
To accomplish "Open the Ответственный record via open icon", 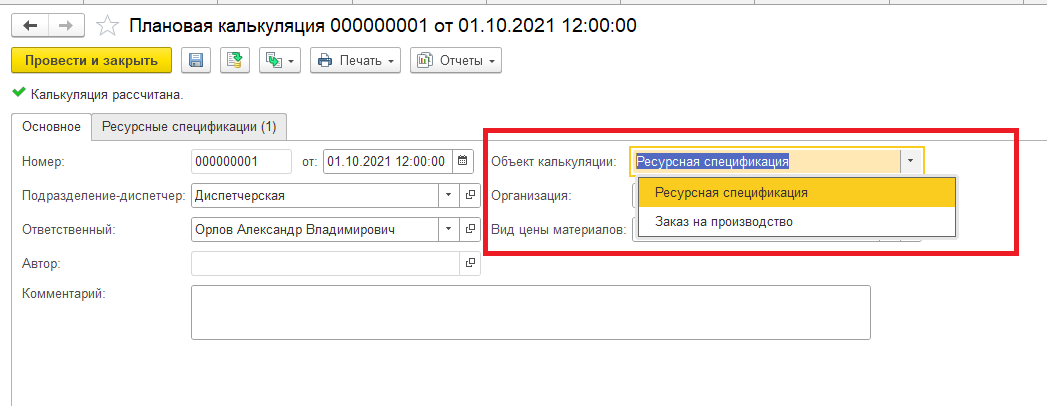I will (469, 230).
